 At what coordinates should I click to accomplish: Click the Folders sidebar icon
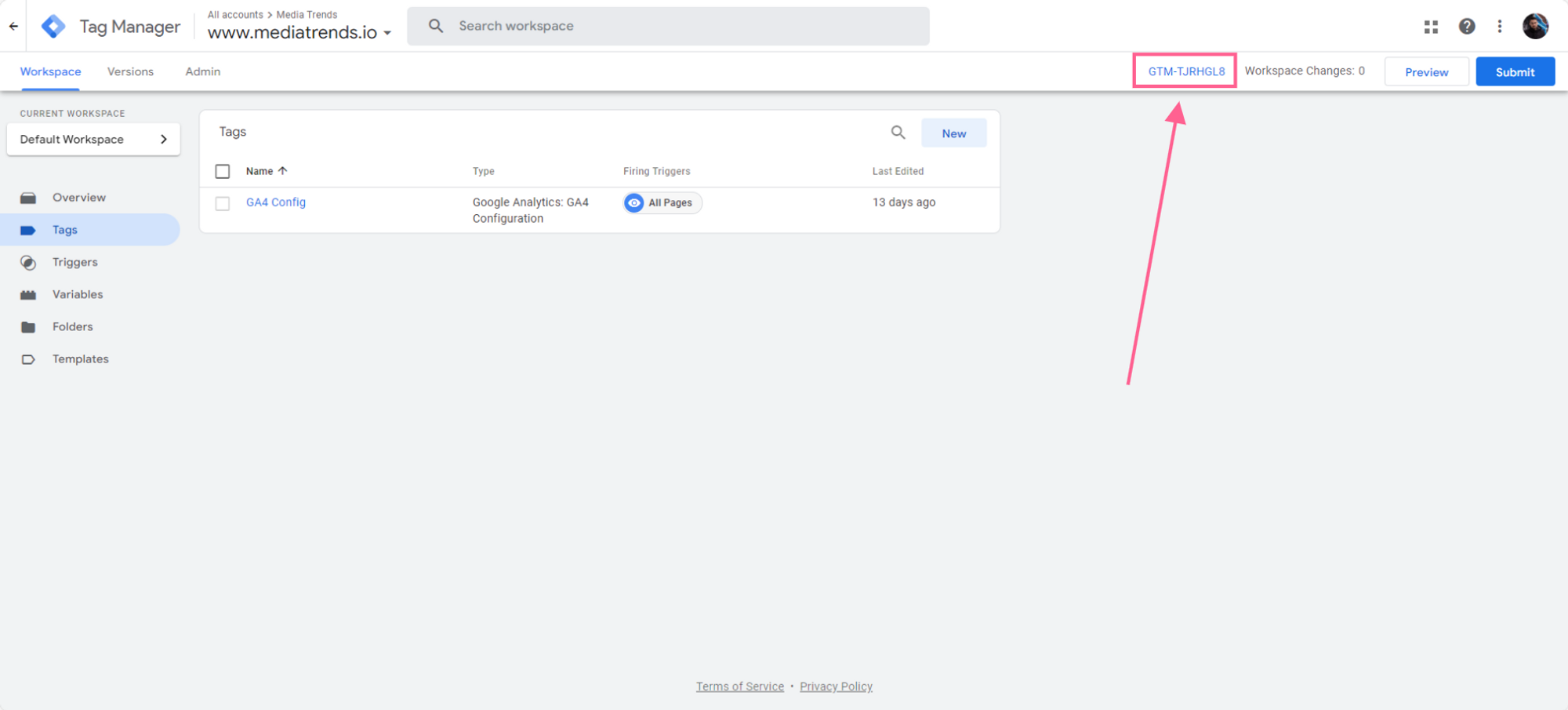(28, 326)
